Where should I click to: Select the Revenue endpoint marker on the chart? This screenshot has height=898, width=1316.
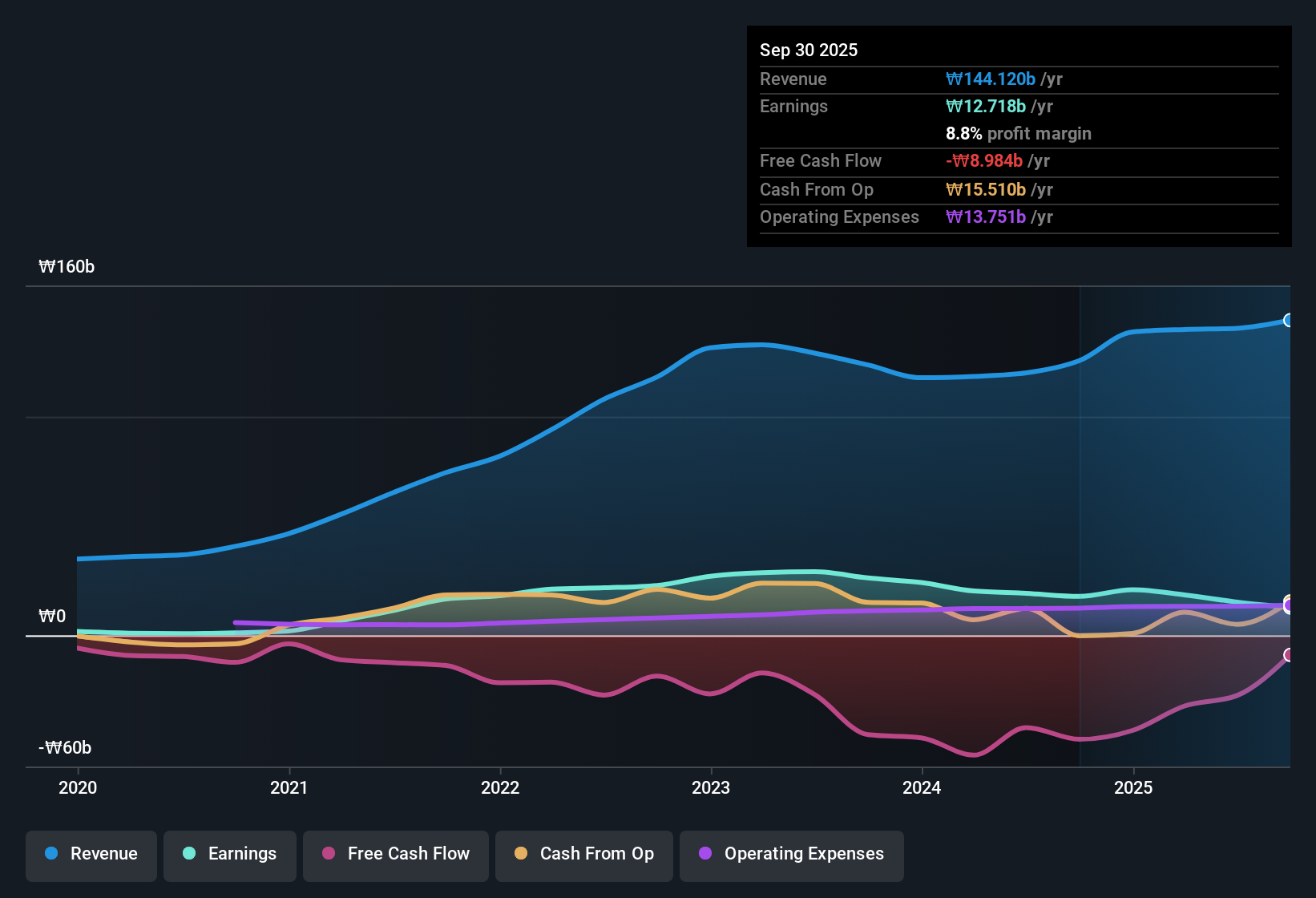(1289, 320)
